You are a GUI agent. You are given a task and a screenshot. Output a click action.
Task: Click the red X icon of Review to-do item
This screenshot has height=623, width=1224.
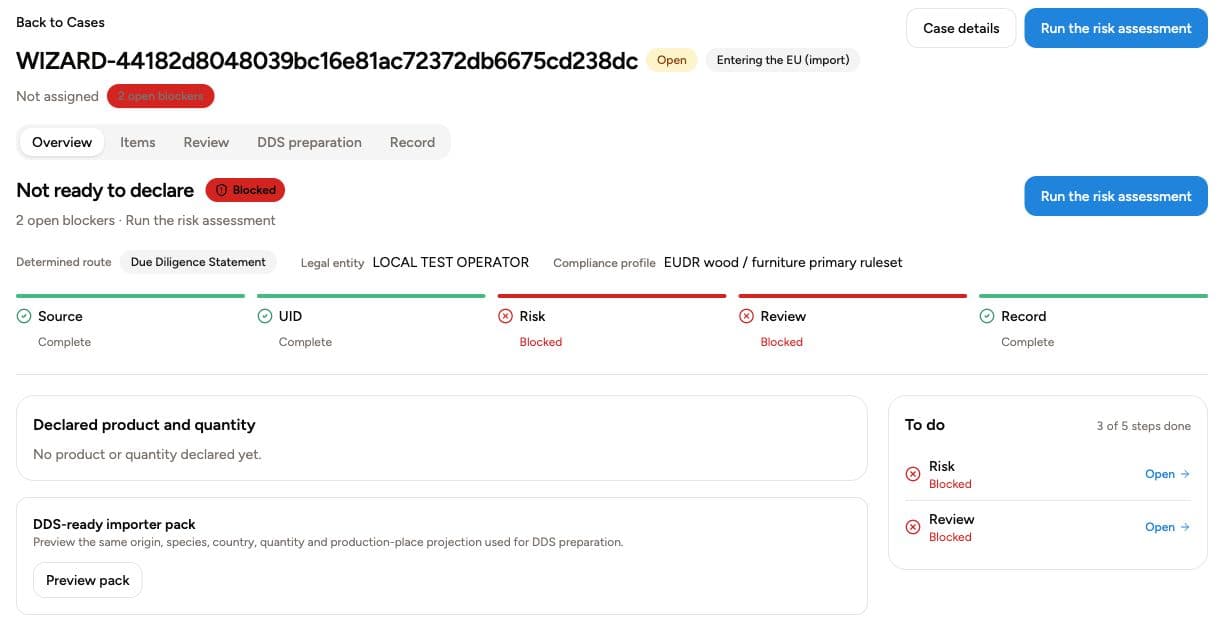click(913, 527)
